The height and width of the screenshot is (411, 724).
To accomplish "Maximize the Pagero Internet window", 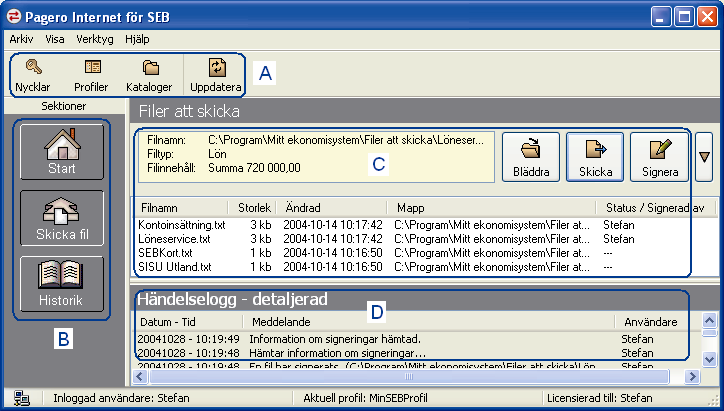I will click(684, 17).
